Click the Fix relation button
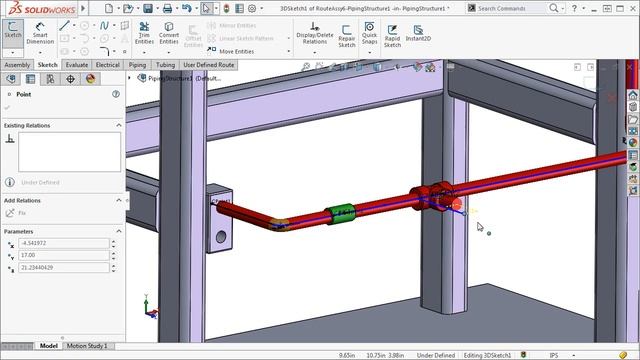 point(16,213)
